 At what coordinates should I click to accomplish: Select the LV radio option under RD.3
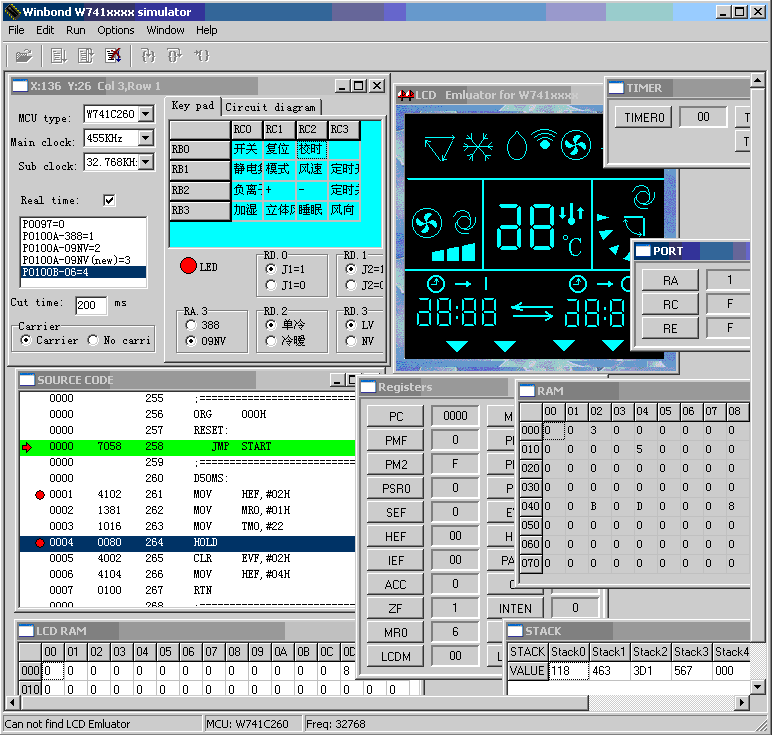point(351,324)
